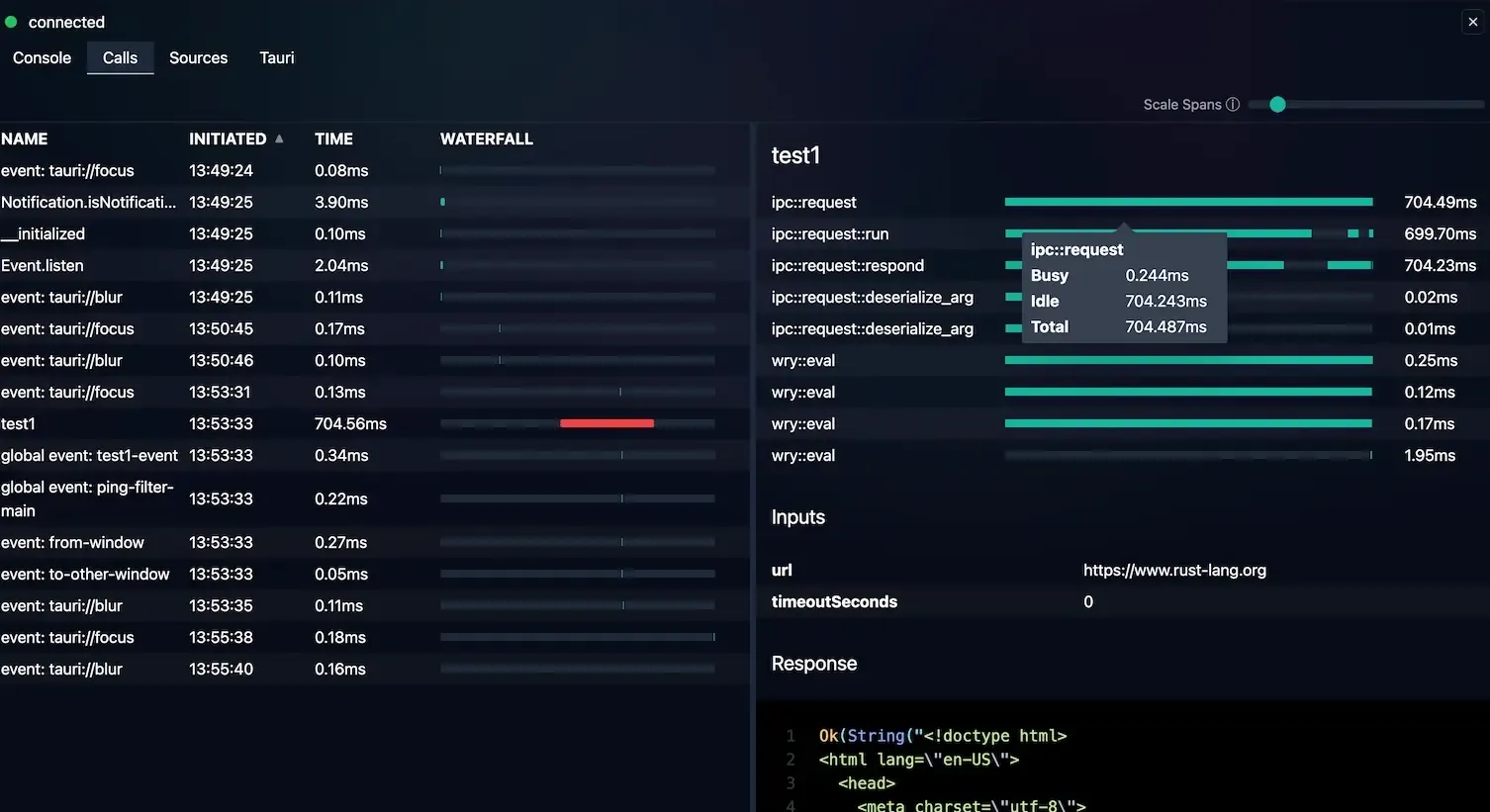Select the test1 call row
The height and width of the screenshot is (812, 1490).
click(x=374, y=423)
